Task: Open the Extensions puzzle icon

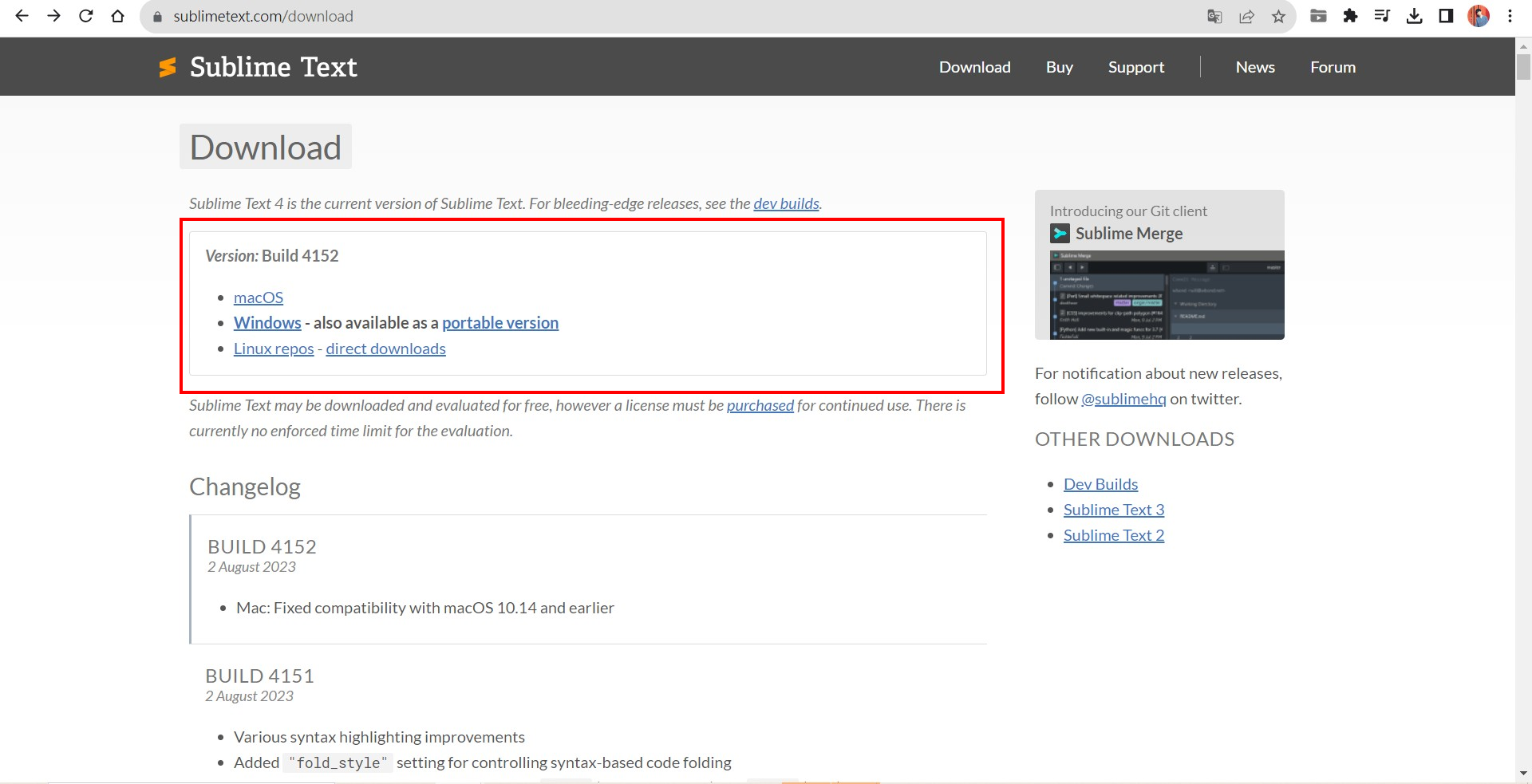Action: coord(1350,16)
